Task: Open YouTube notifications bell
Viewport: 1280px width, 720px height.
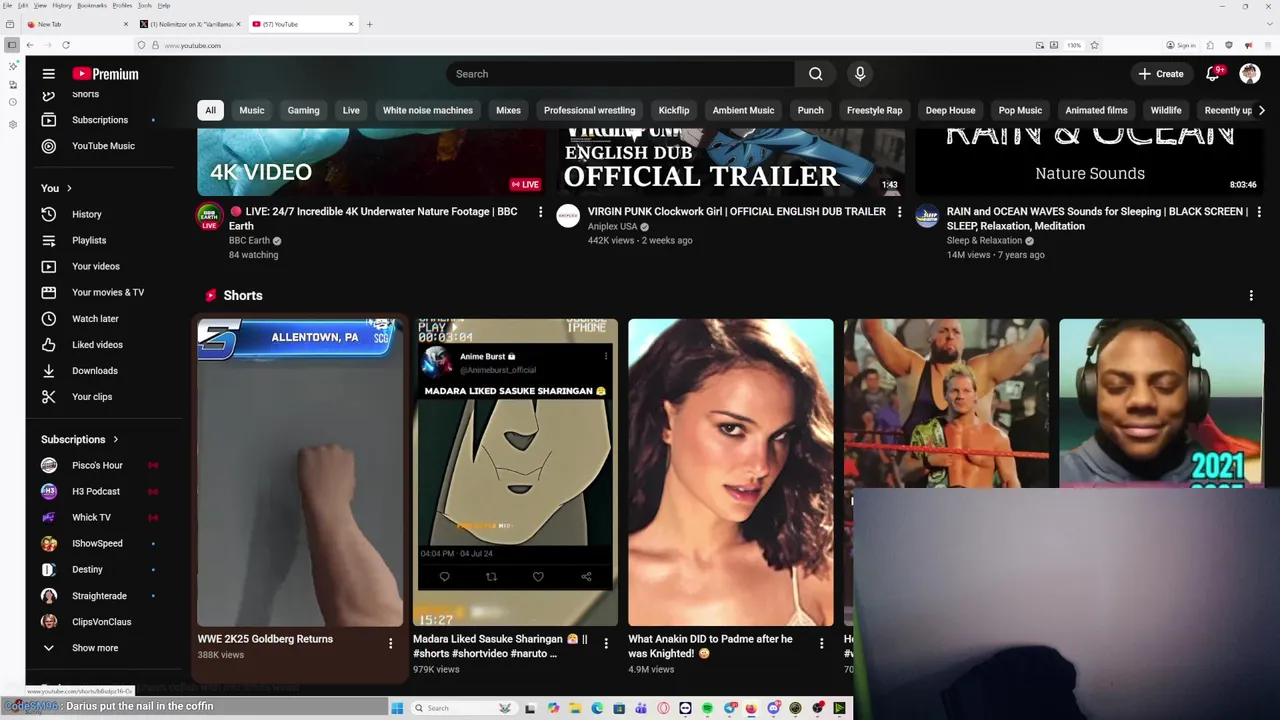Action: pyautogui.click(x=1213, y=74)
